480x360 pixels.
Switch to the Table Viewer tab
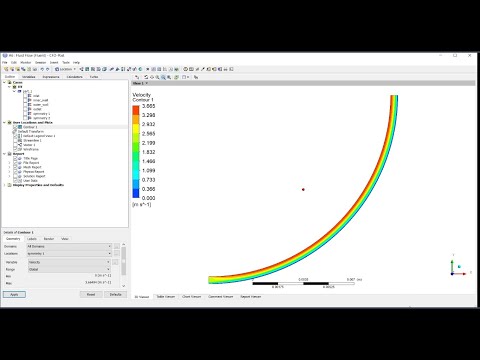click(x=166, y=297)
